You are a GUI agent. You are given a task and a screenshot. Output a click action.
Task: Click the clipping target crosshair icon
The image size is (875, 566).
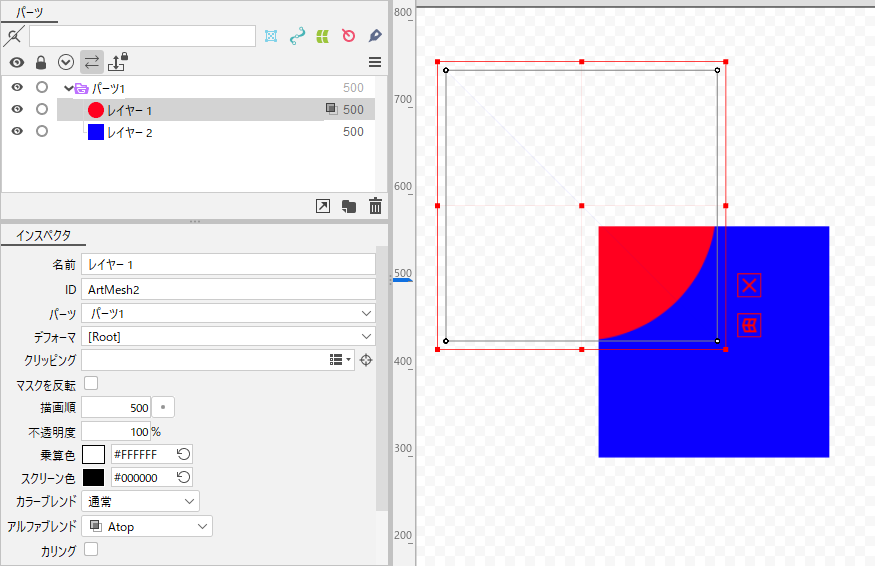pos(366,360)
